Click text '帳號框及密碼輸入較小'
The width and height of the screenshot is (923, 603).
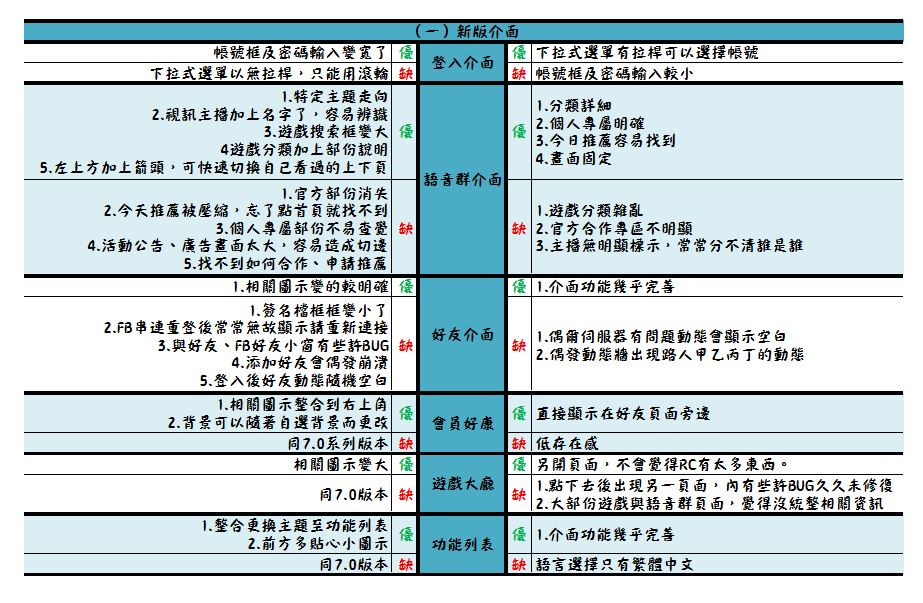[614, 74]
